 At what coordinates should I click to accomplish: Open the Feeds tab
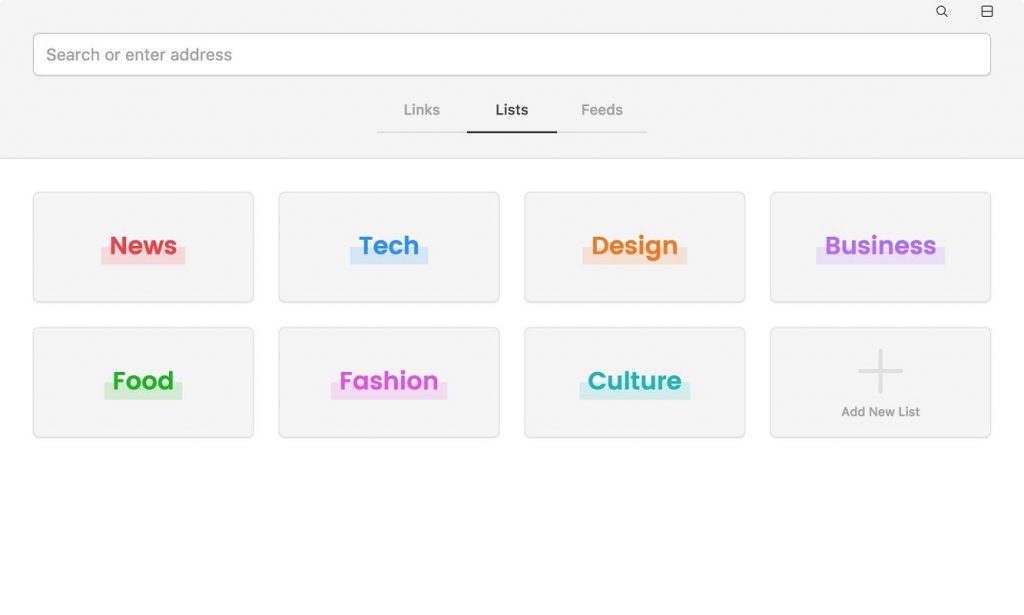point(601,110)
